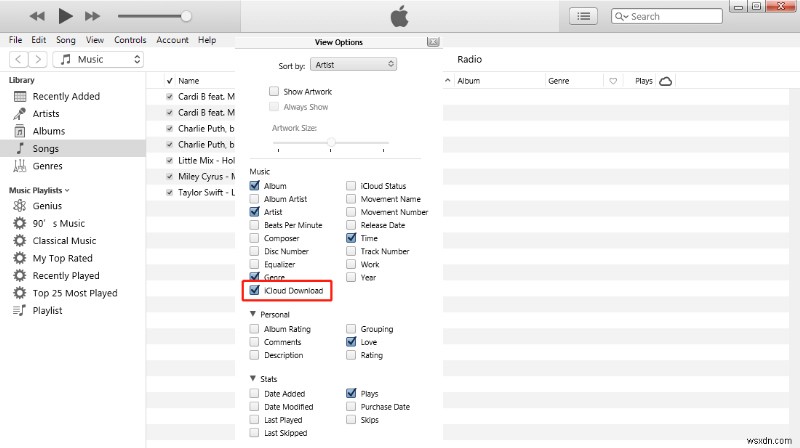Uncheck the Taylor Swift song checkbox
This screenshot has height=448, width=800.
pyautogui.click(x=169, y=192)
